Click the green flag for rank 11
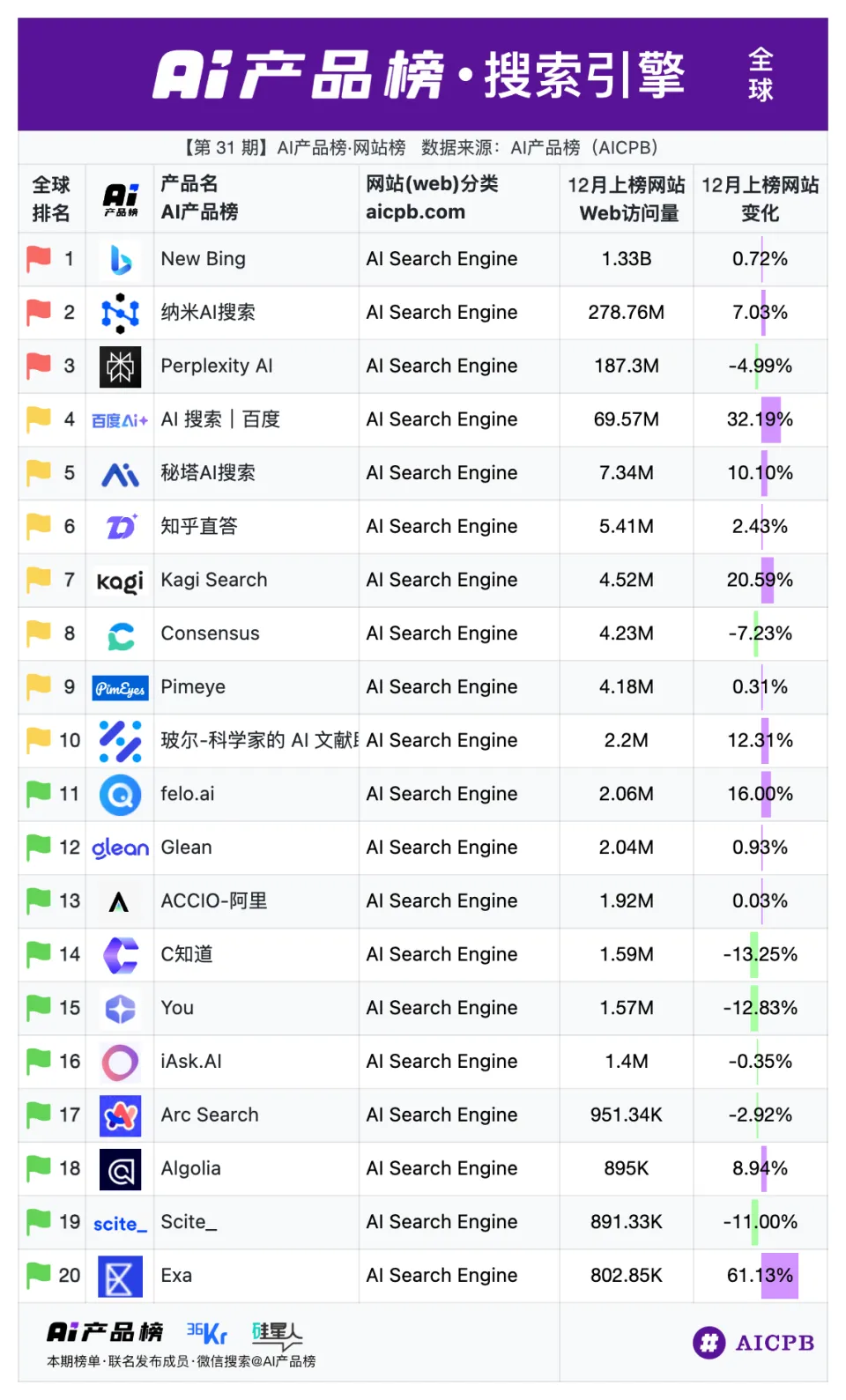 pos(39,794)
